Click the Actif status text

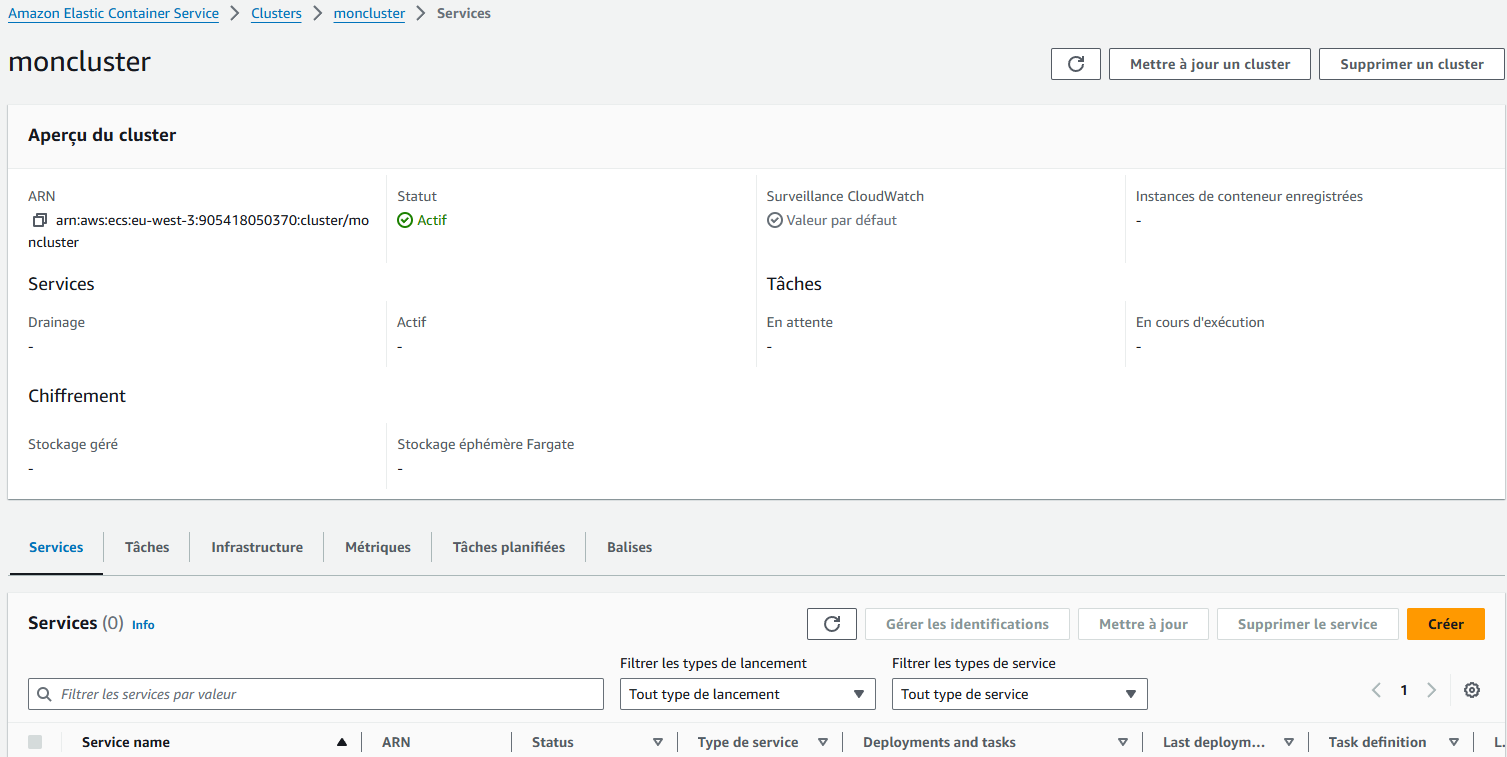coord(432,220)
